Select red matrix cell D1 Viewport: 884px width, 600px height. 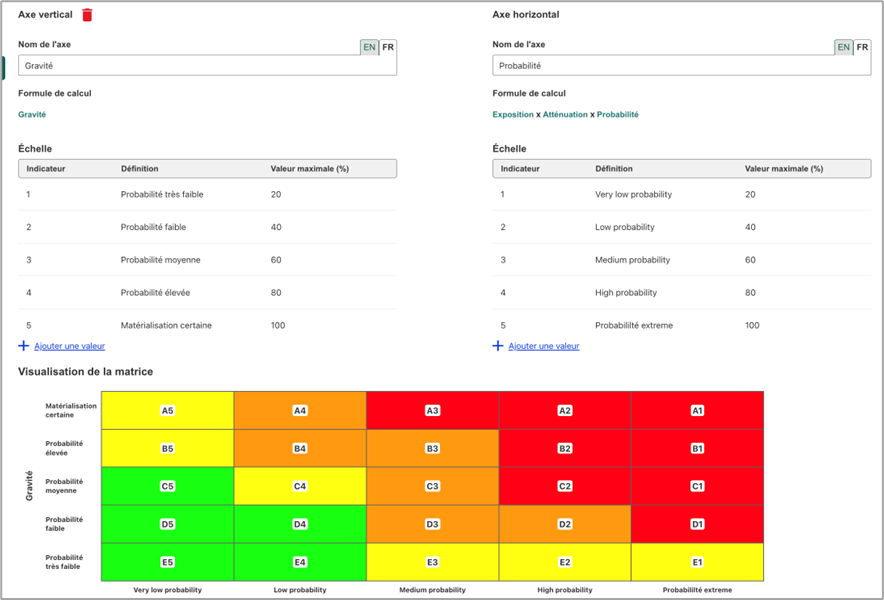pos(697,524)
